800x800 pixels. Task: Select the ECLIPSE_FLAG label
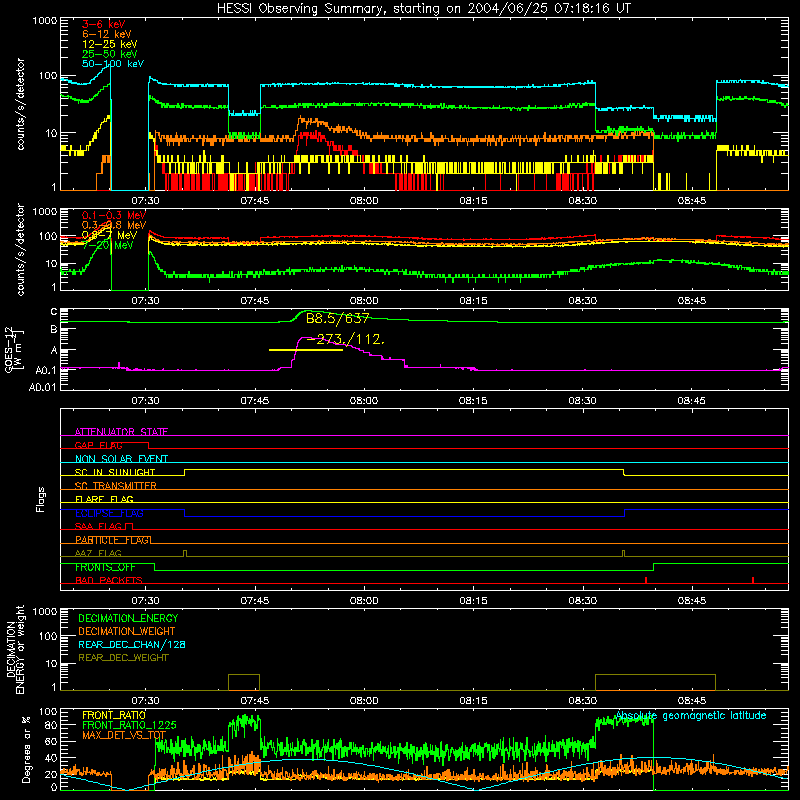pos(109,513)
